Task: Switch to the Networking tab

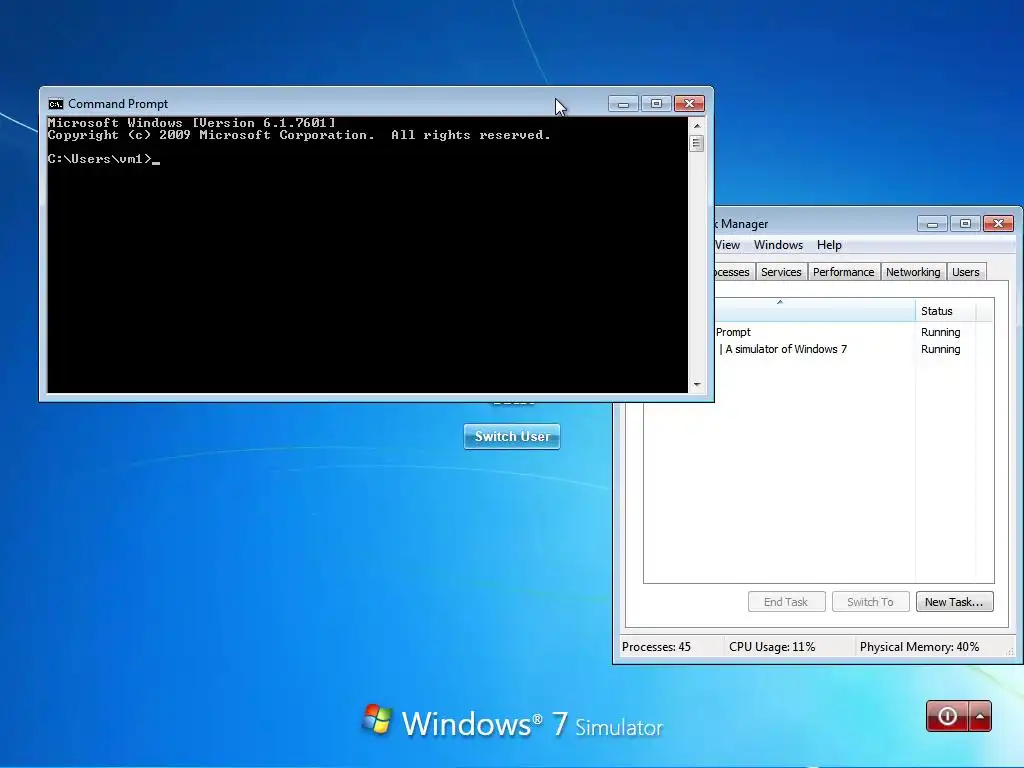Action: coord(913,272)
